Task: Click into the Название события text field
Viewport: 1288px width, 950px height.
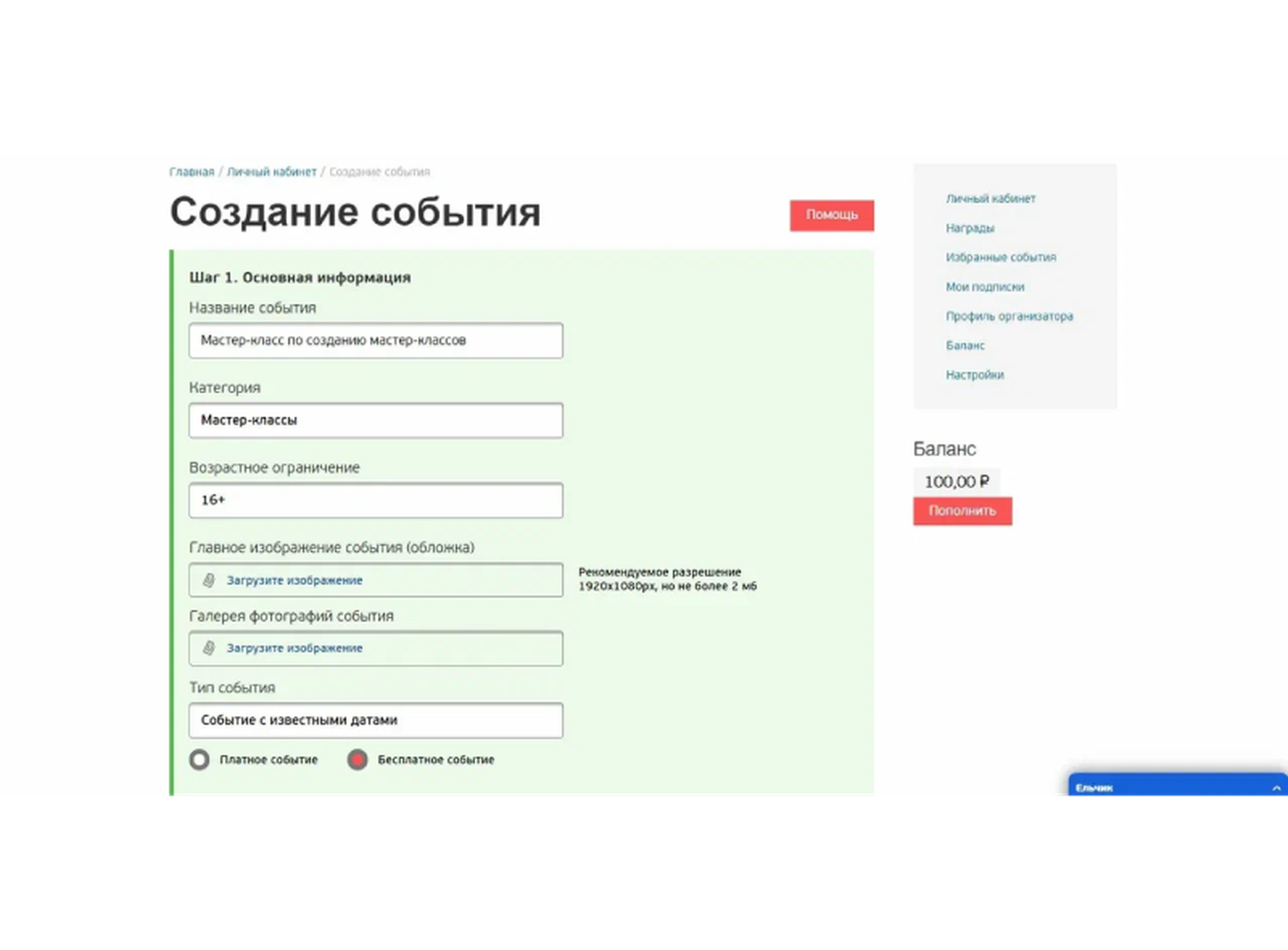Action: click(x=376, y=341)
